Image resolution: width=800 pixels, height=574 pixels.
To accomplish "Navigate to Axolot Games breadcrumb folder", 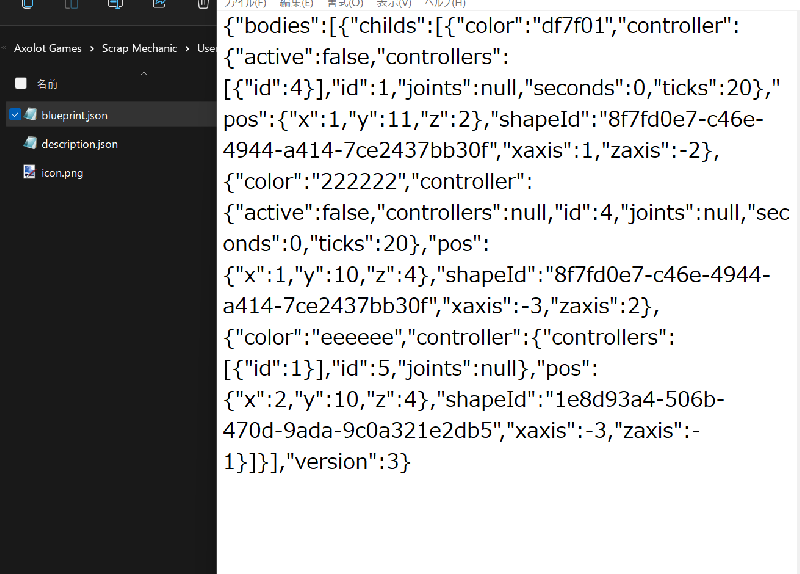I will [x=49, y=48].
